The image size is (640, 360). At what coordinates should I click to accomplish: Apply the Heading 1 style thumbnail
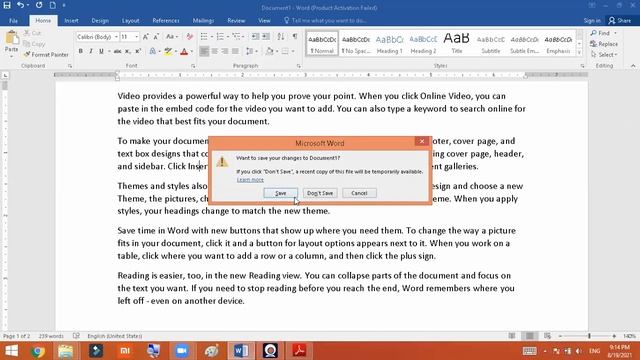[x=389, y=43]
